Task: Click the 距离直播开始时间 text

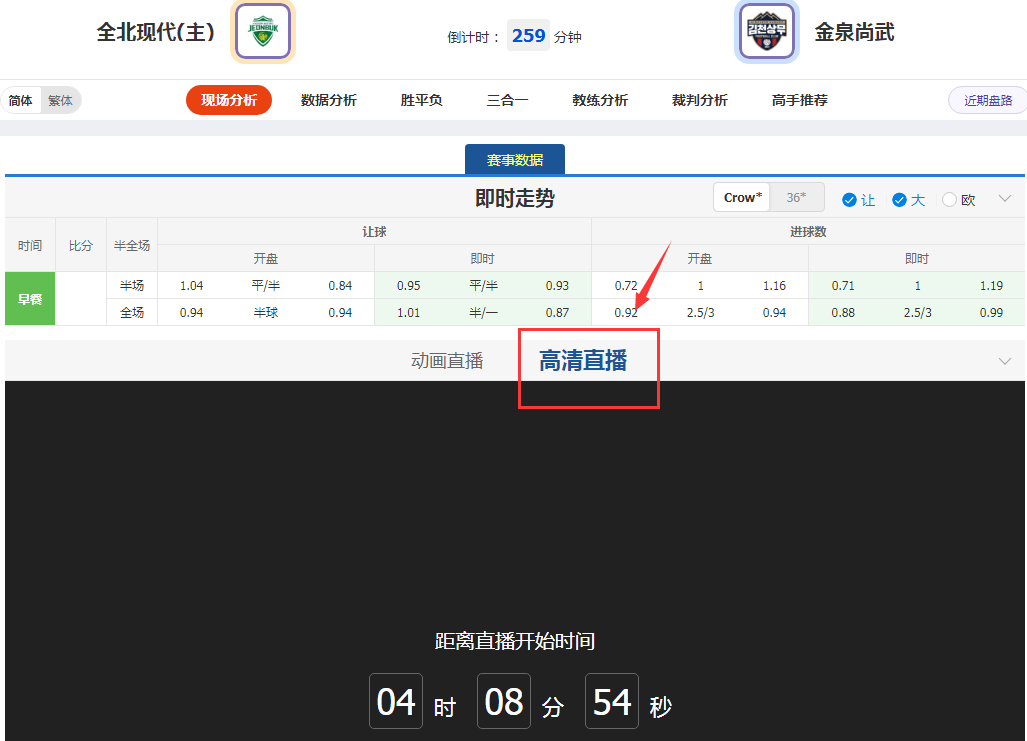Action: 515,641
